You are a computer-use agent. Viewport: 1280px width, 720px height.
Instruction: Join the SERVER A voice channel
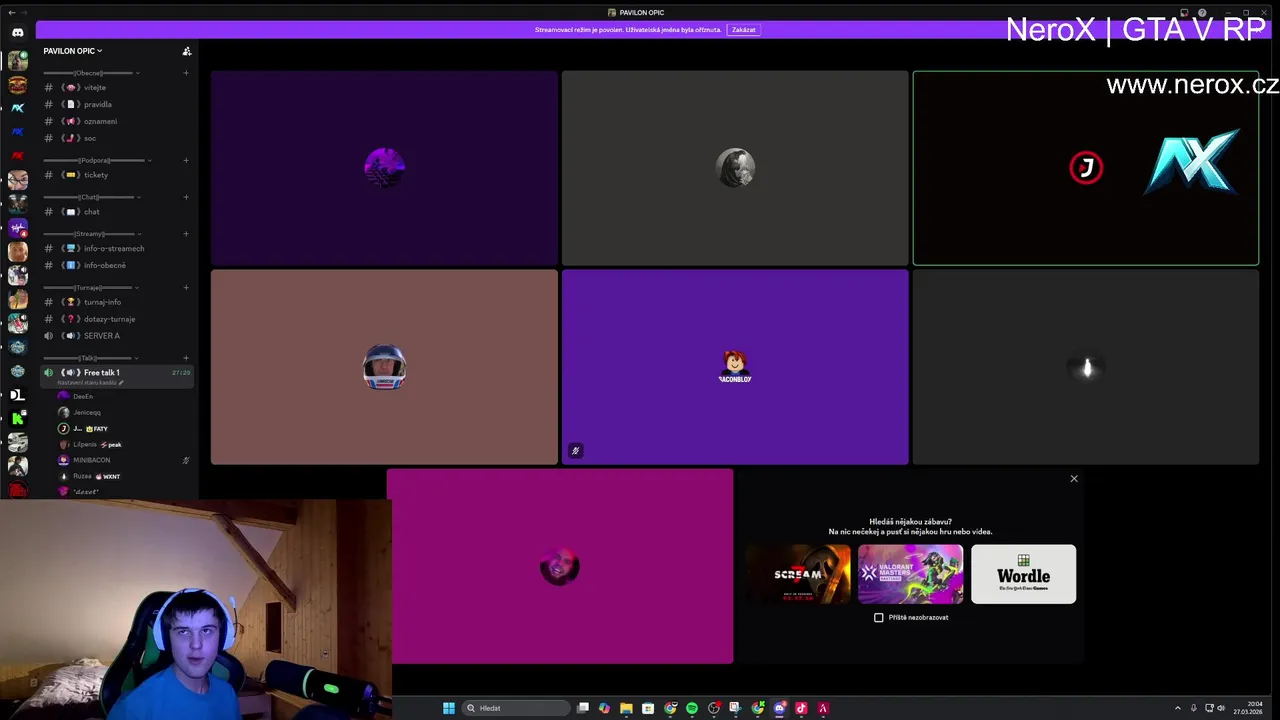pyautogui.click(x=116, y=336)
